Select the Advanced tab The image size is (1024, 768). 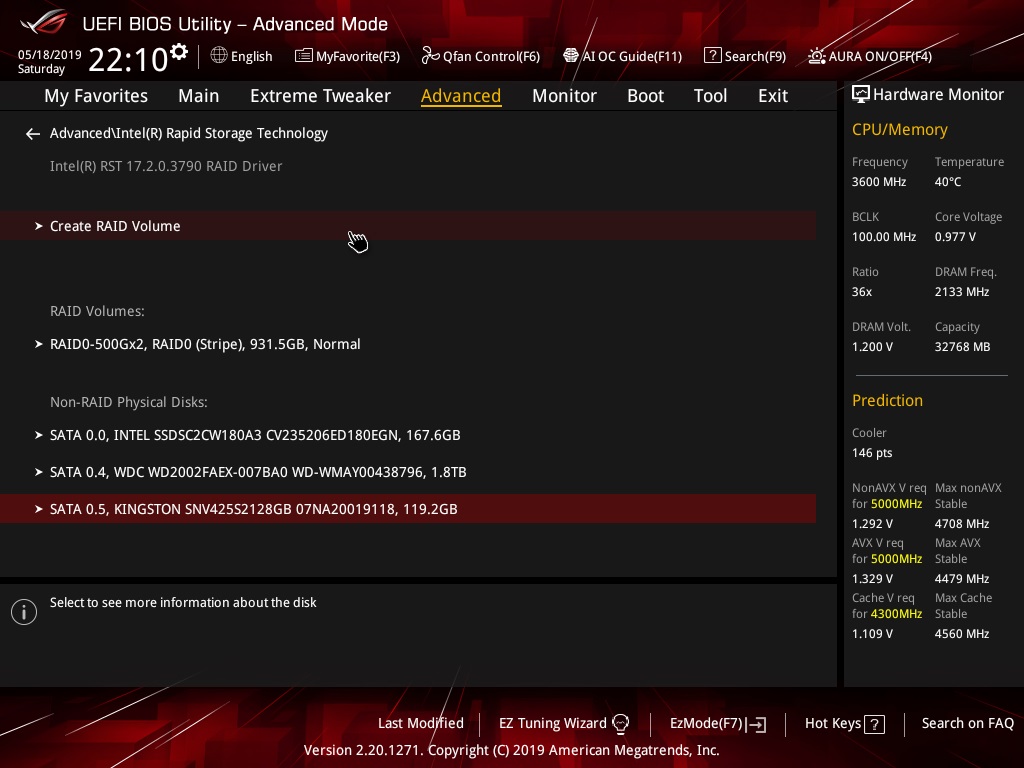(461, 96)
